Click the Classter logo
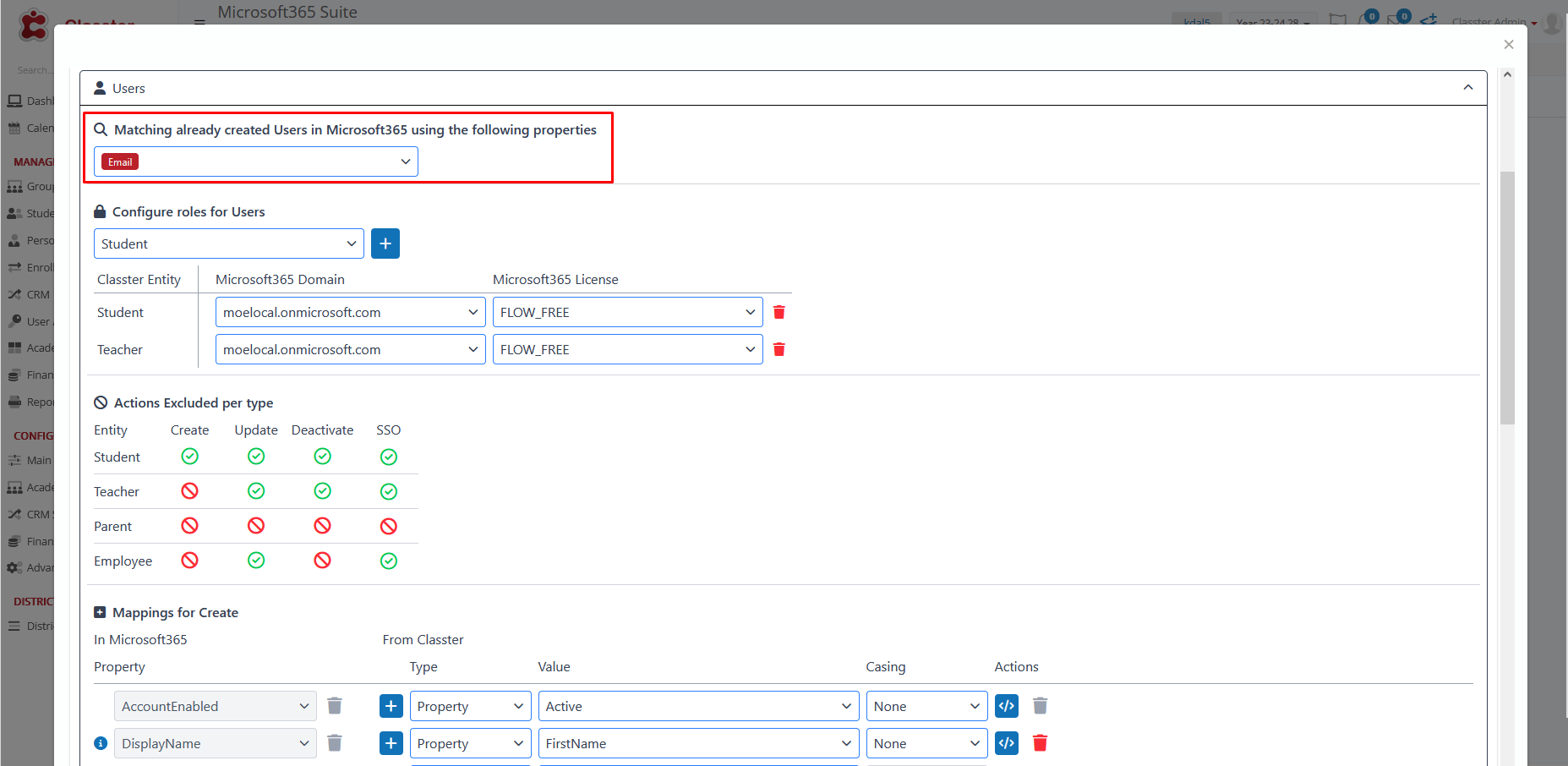The height and width of the screenshot is (766, 1568). [34, 25]
